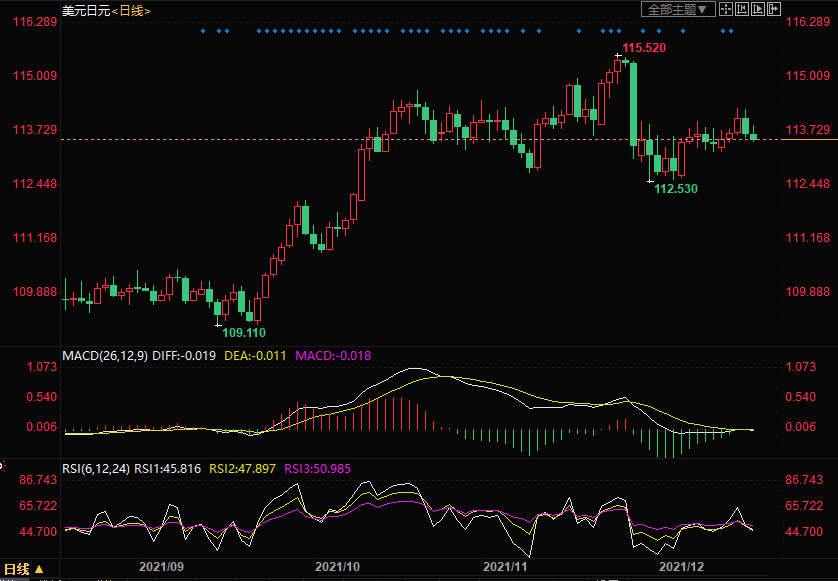The height and width of the screenshot is (581, 838).
Task: Click the DIFF:-0.019 value label
Action: [x=184, y=355]
